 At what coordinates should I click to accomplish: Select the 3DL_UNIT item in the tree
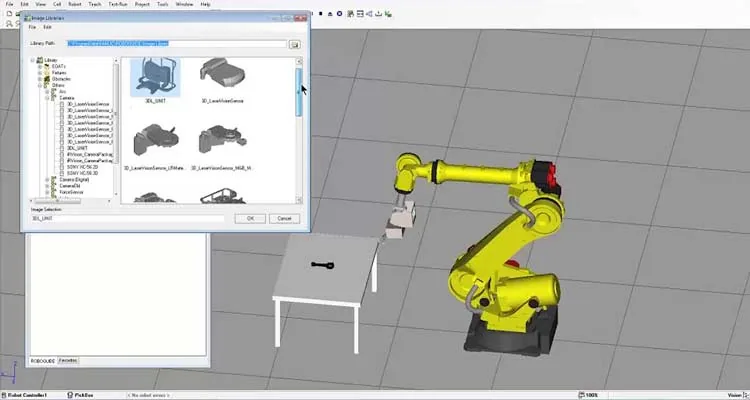(77, 148)
